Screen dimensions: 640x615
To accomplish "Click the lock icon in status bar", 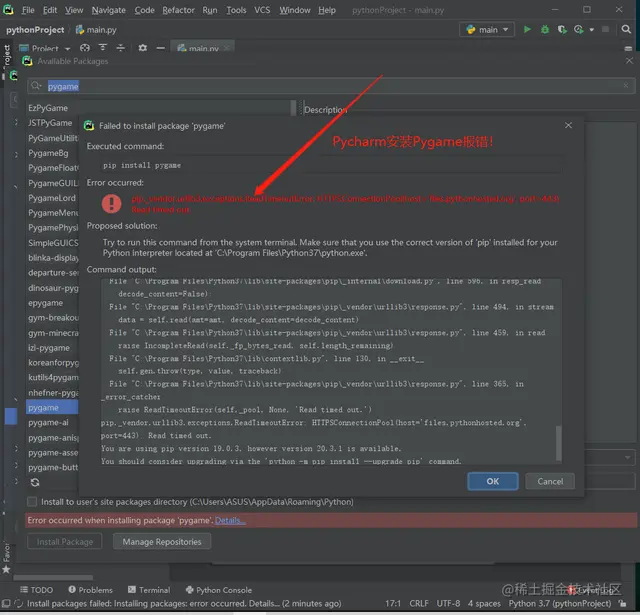I will (623, 604).
